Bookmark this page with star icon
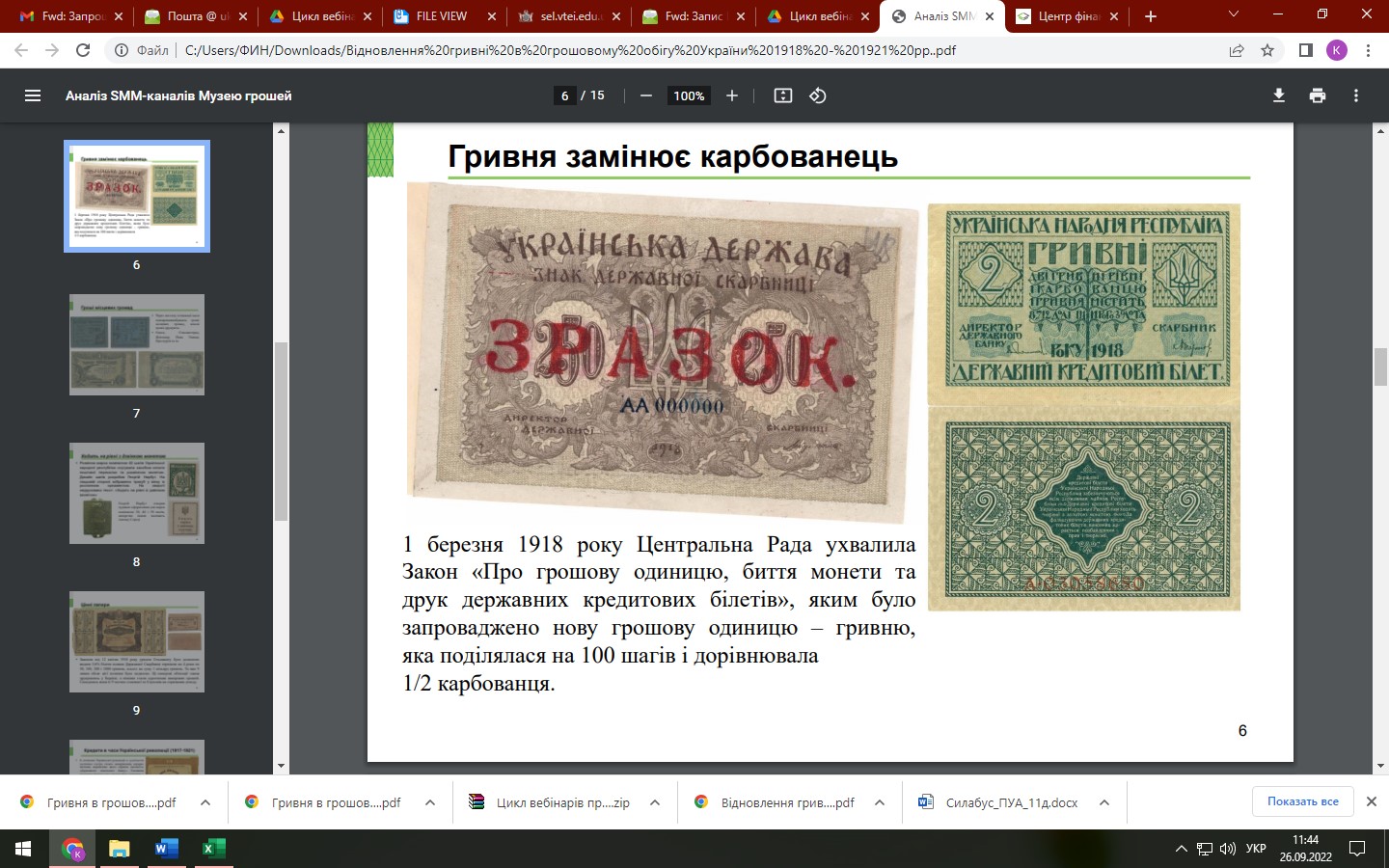The image size is (1389, 868). 1267,50
